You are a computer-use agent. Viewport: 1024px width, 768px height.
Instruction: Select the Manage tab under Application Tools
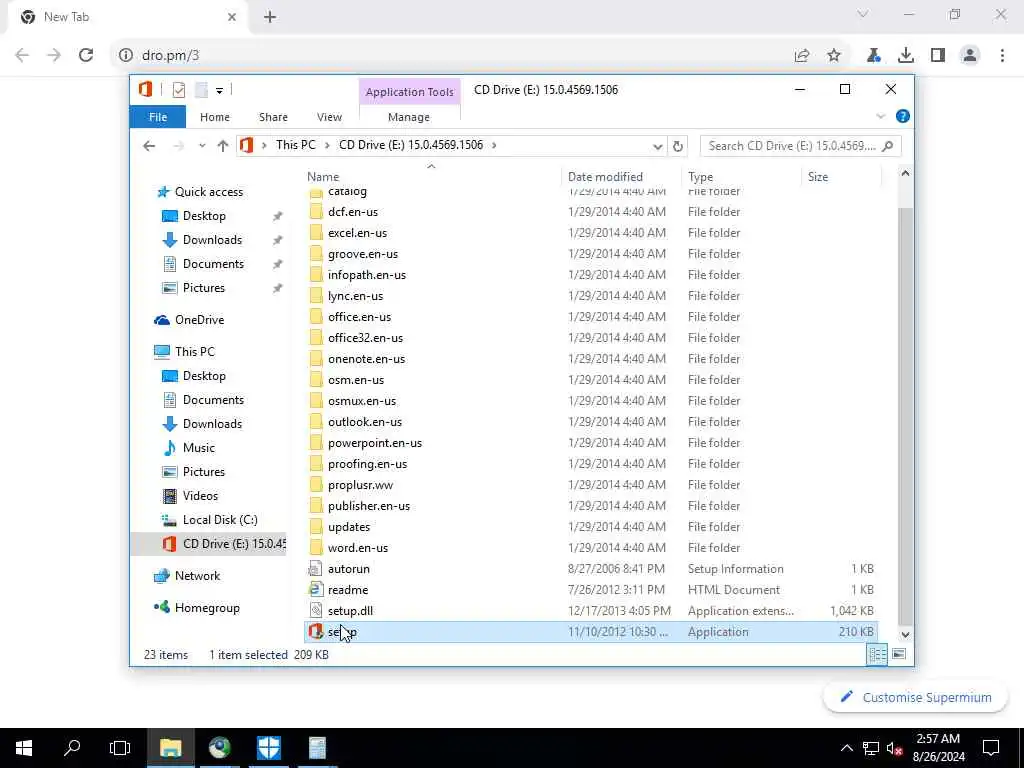click(409, 117)
